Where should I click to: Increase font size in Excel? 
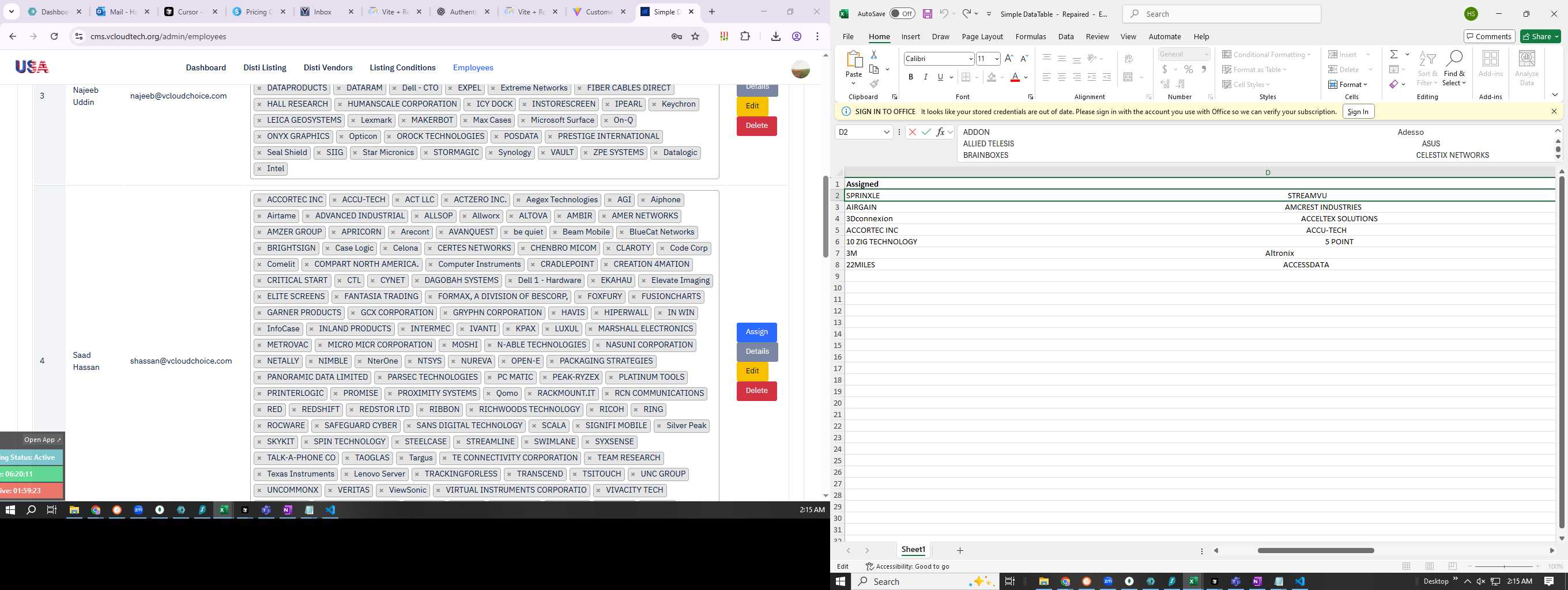(x=1009, y=58)
